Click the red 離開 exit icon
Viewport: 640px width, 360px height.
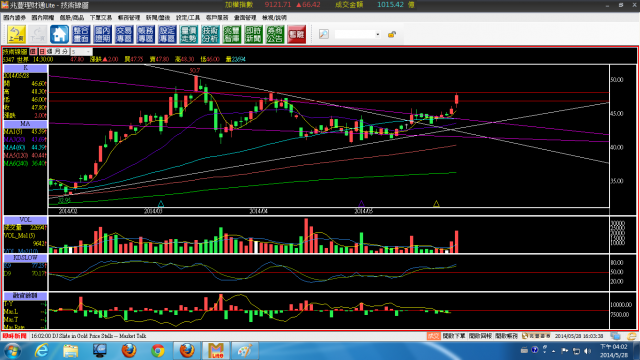coord(296,34)
